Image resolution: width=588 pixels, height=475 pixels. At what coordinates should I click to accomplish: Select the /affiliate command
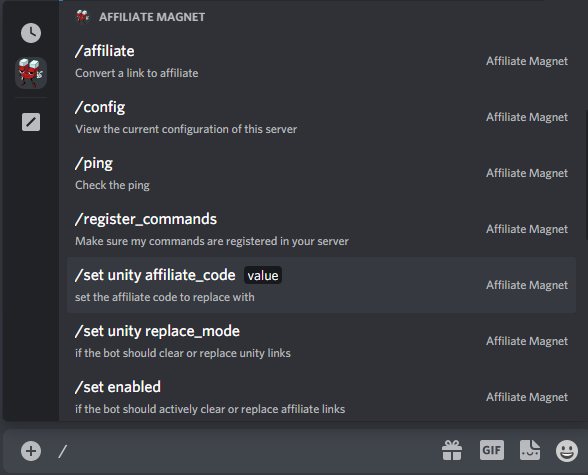point(321,61)
